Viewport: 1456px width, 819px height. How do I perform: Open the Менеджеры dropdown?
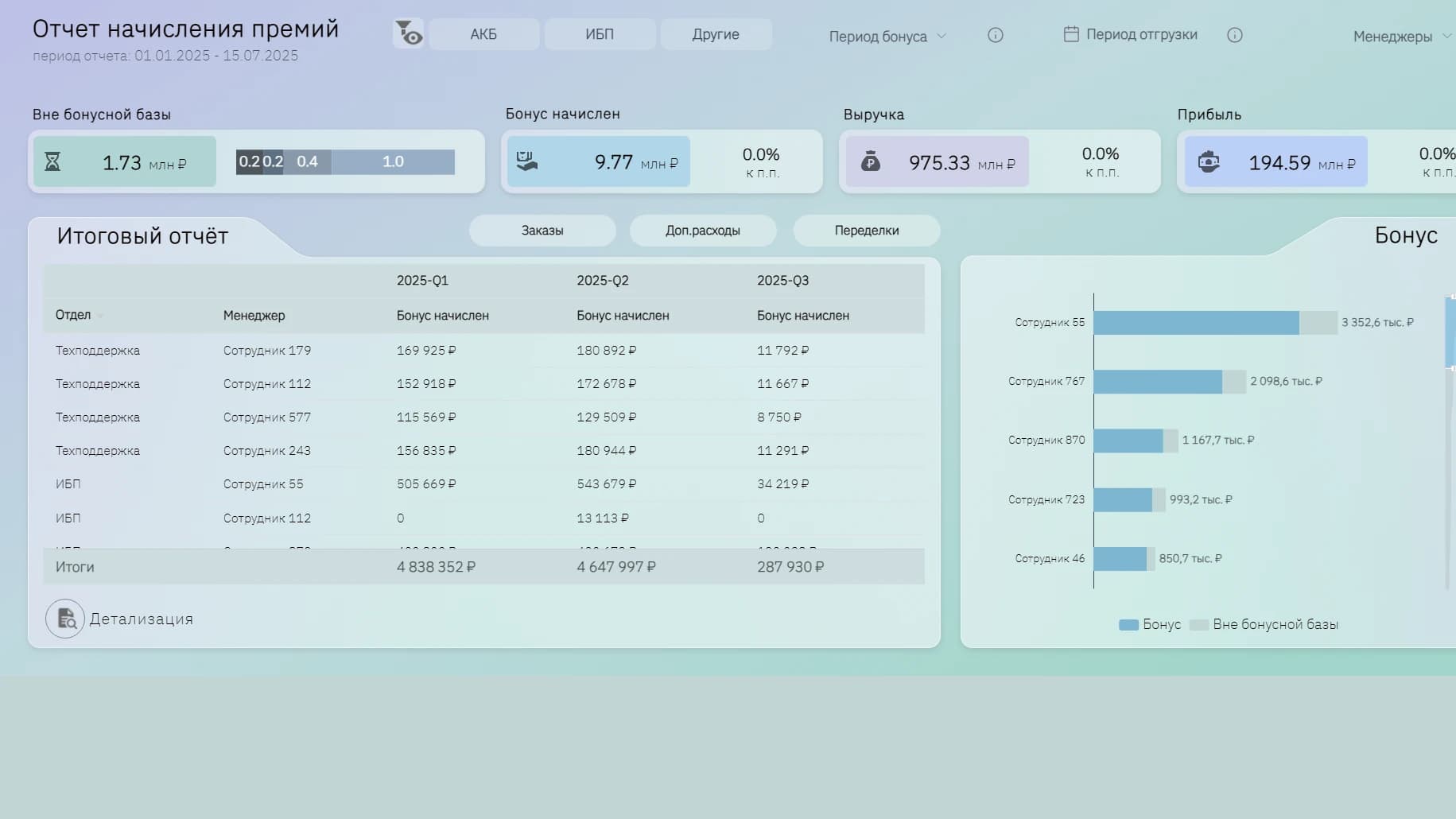click(x=1403, y=36)
